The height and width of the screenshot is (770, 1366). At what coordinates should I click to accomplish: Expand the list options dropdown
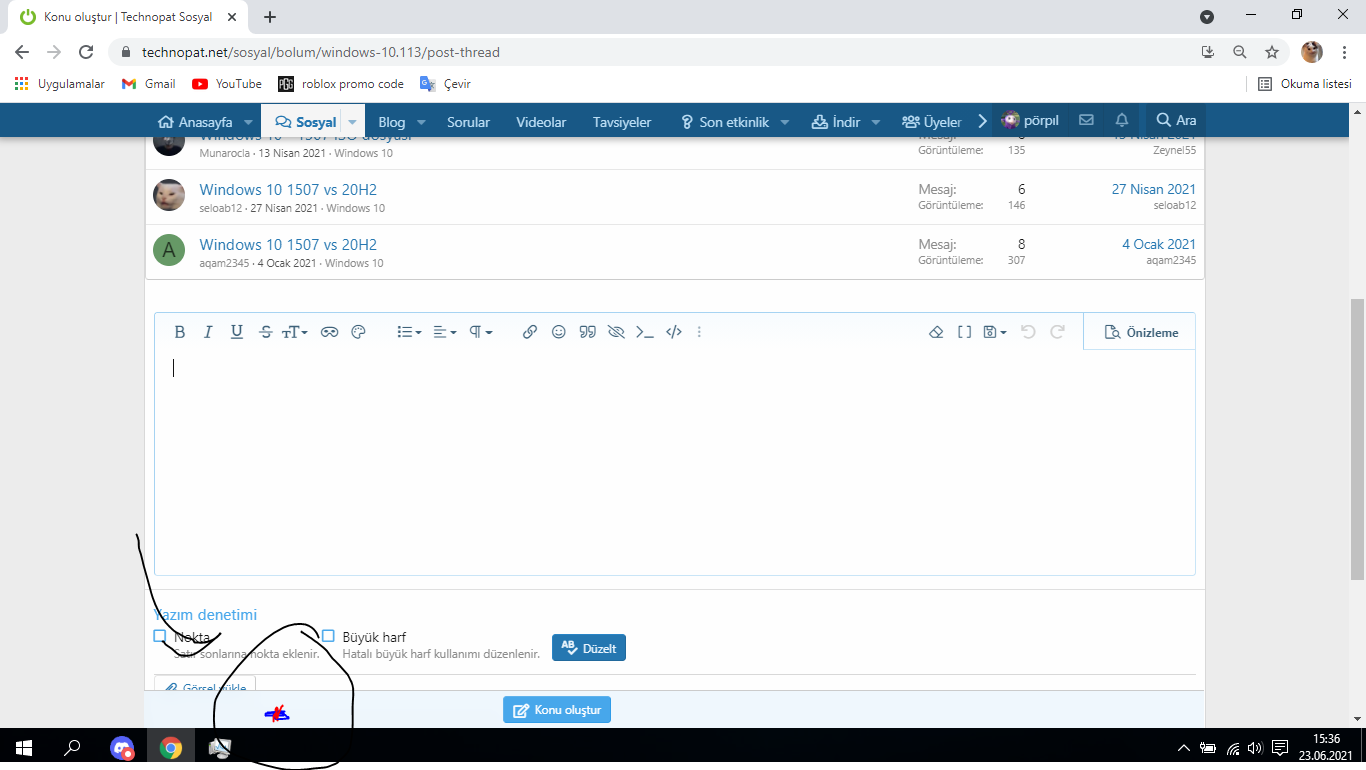(409, 332)
